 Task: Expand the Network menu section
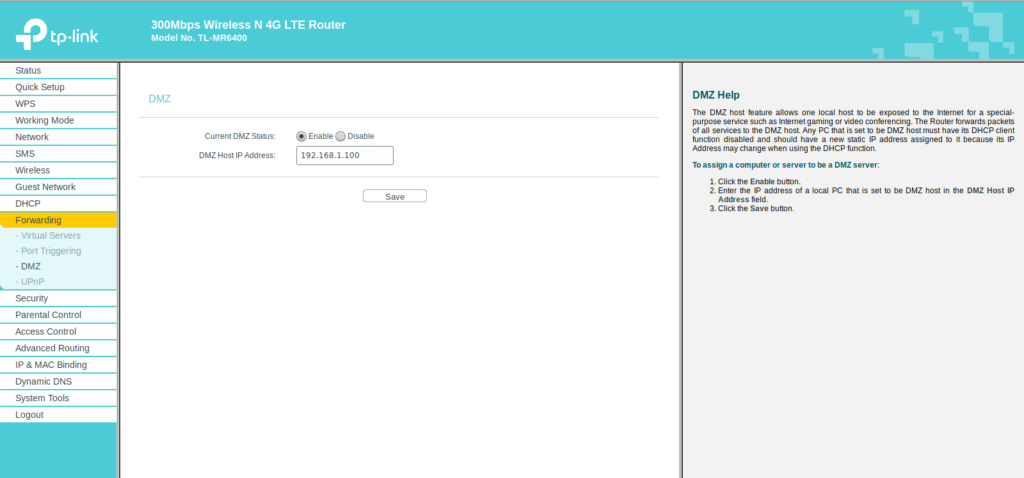point(32,137)
